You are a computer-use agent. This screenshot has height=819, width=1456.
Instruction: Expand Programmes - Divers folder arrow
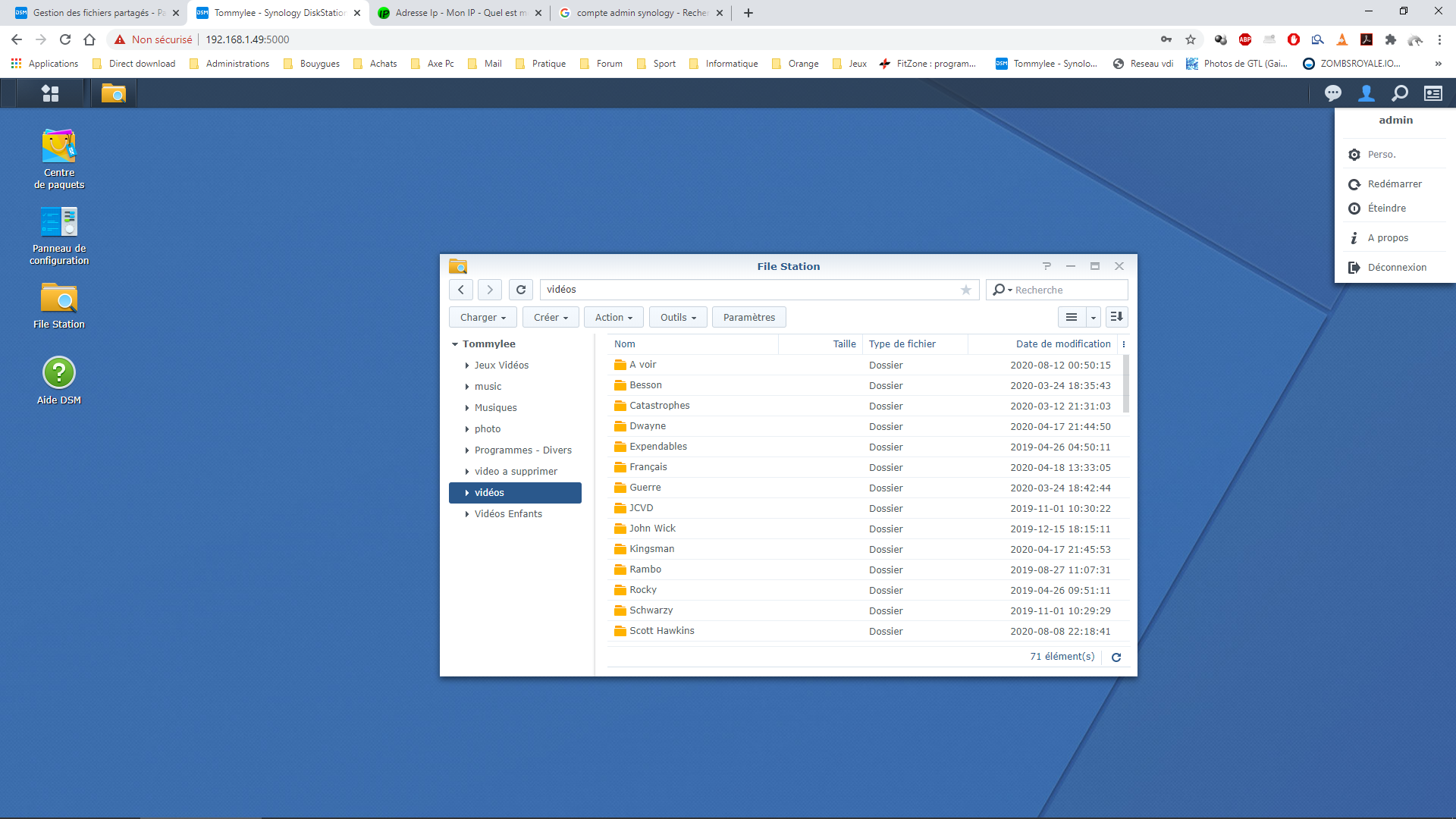[x=467, y=450]
